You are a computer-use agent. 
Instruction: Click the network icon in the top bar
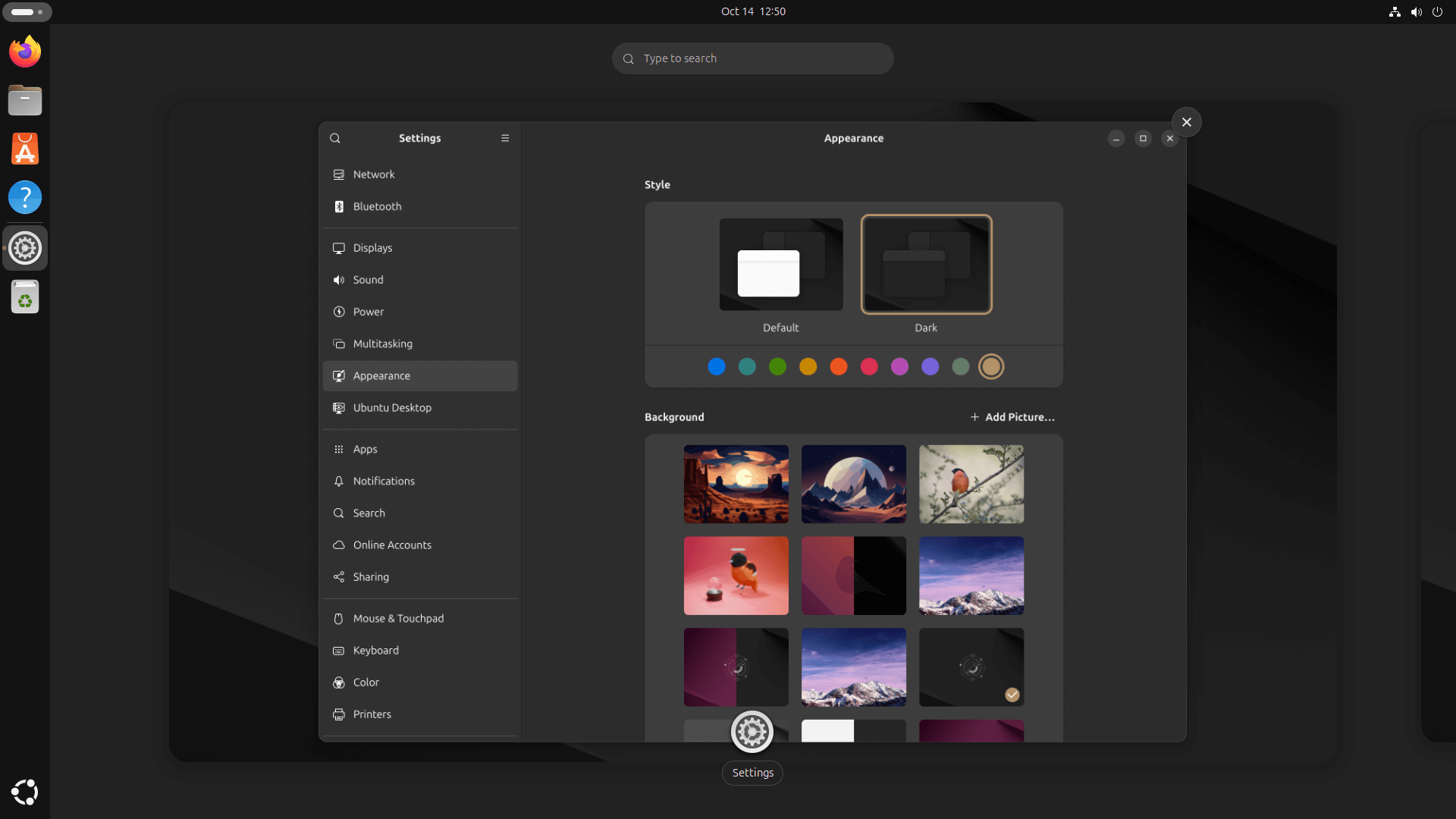click(1395, 11)
